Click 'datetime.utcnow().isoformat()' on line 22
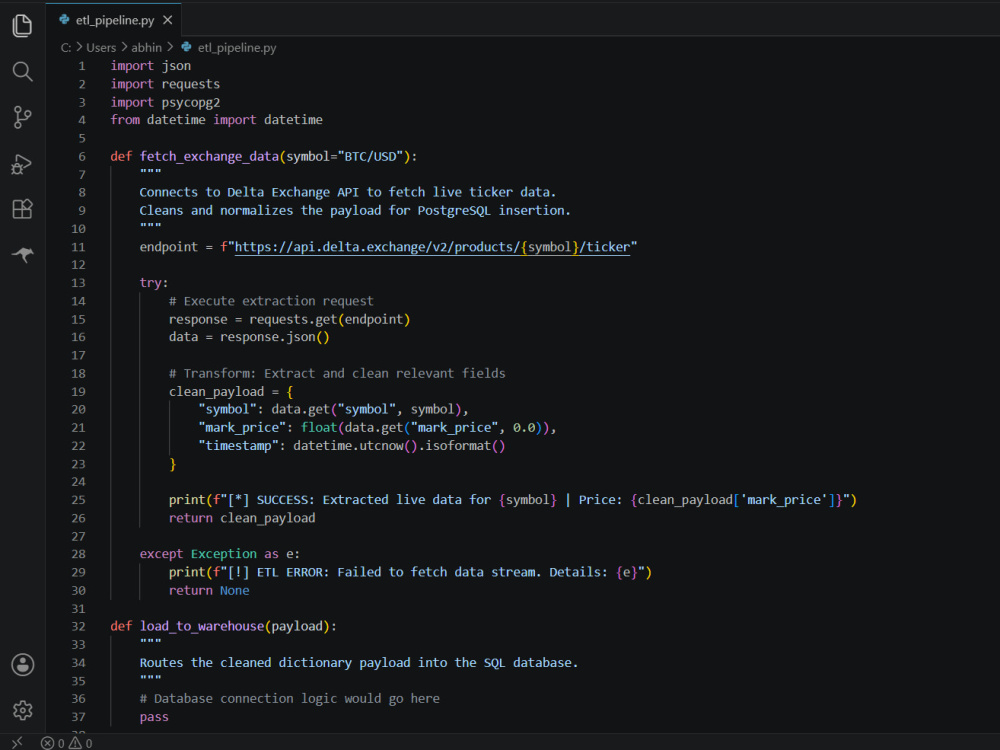The image size is (1000, 750). 399,445
